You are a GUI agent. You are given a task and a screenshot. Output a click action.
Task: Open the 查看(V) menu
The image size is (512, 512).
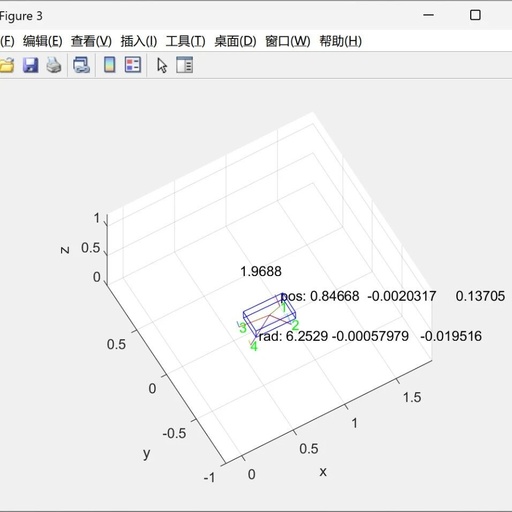coord(91,41)
